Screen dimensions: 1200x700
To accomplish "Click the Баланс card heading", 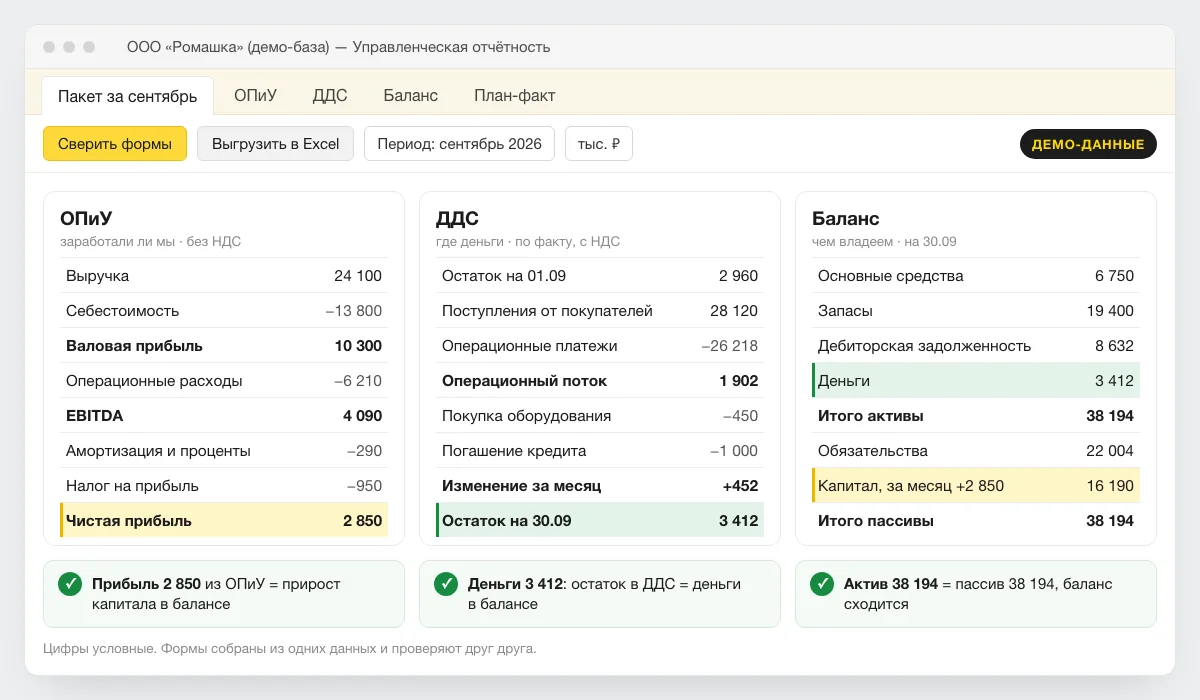I will pos(846,219).
